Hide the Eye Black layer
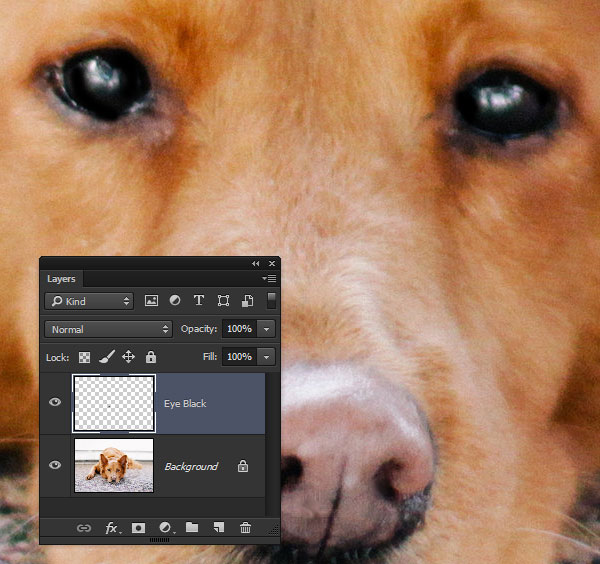Screen dimensions: 600x564 click(55, 402)
